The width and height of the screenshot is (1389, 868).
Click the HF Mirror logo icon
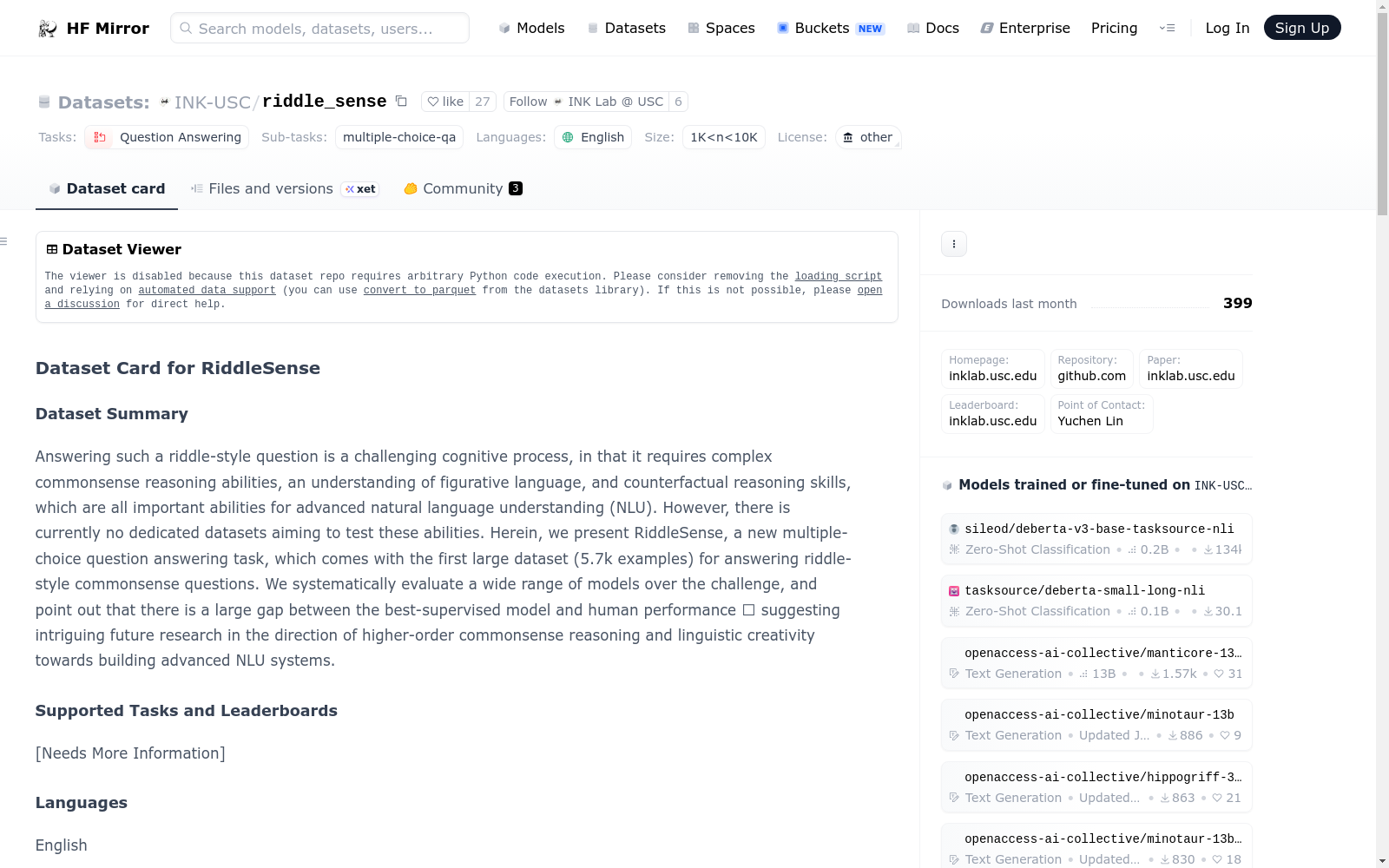(48, 29)
